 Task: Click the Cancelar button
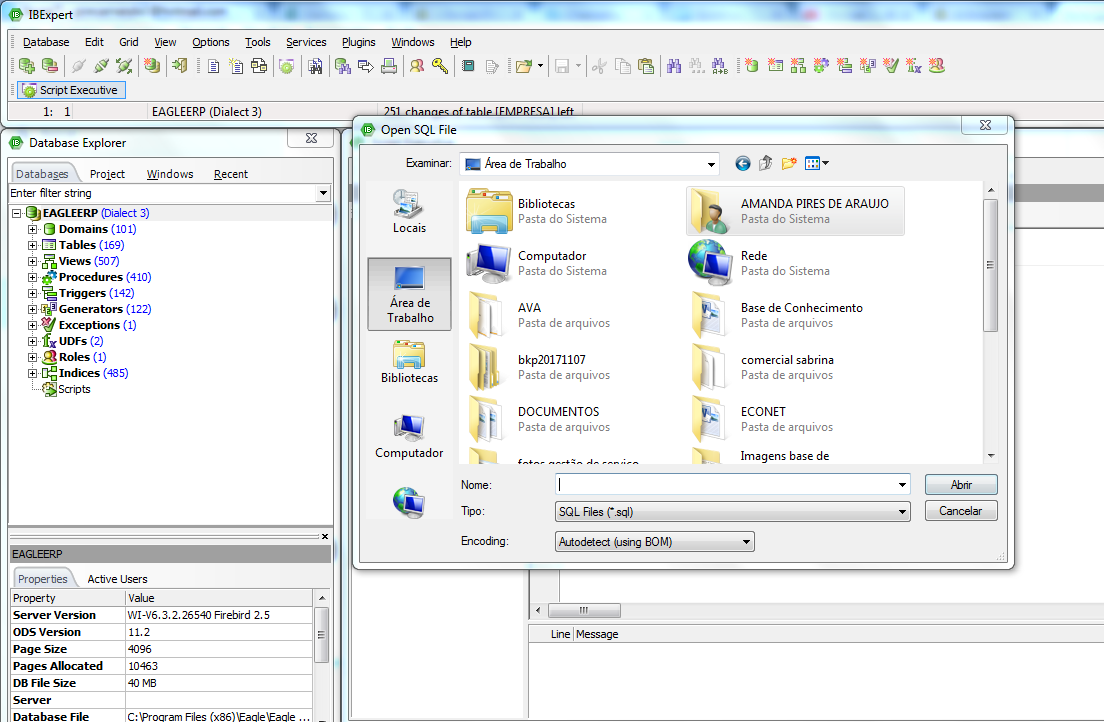click(961, 511)
